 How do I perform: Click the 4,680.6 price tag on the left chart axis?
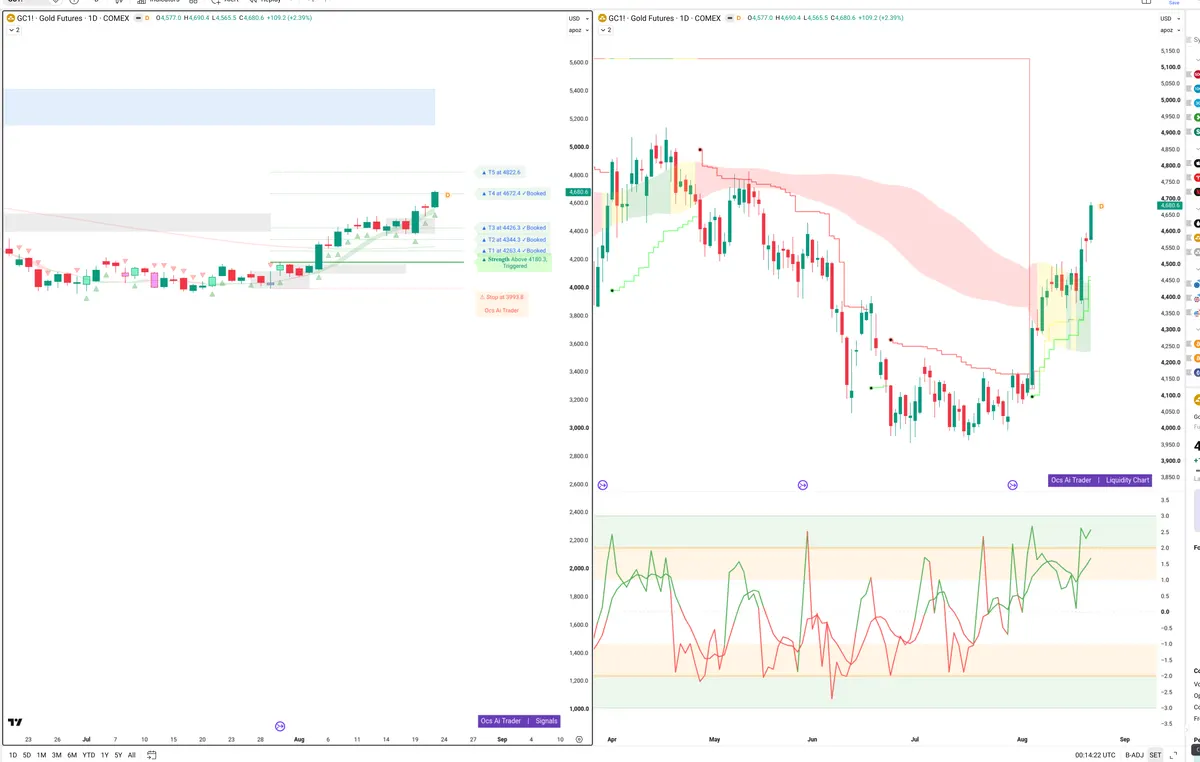coord(578,191)
